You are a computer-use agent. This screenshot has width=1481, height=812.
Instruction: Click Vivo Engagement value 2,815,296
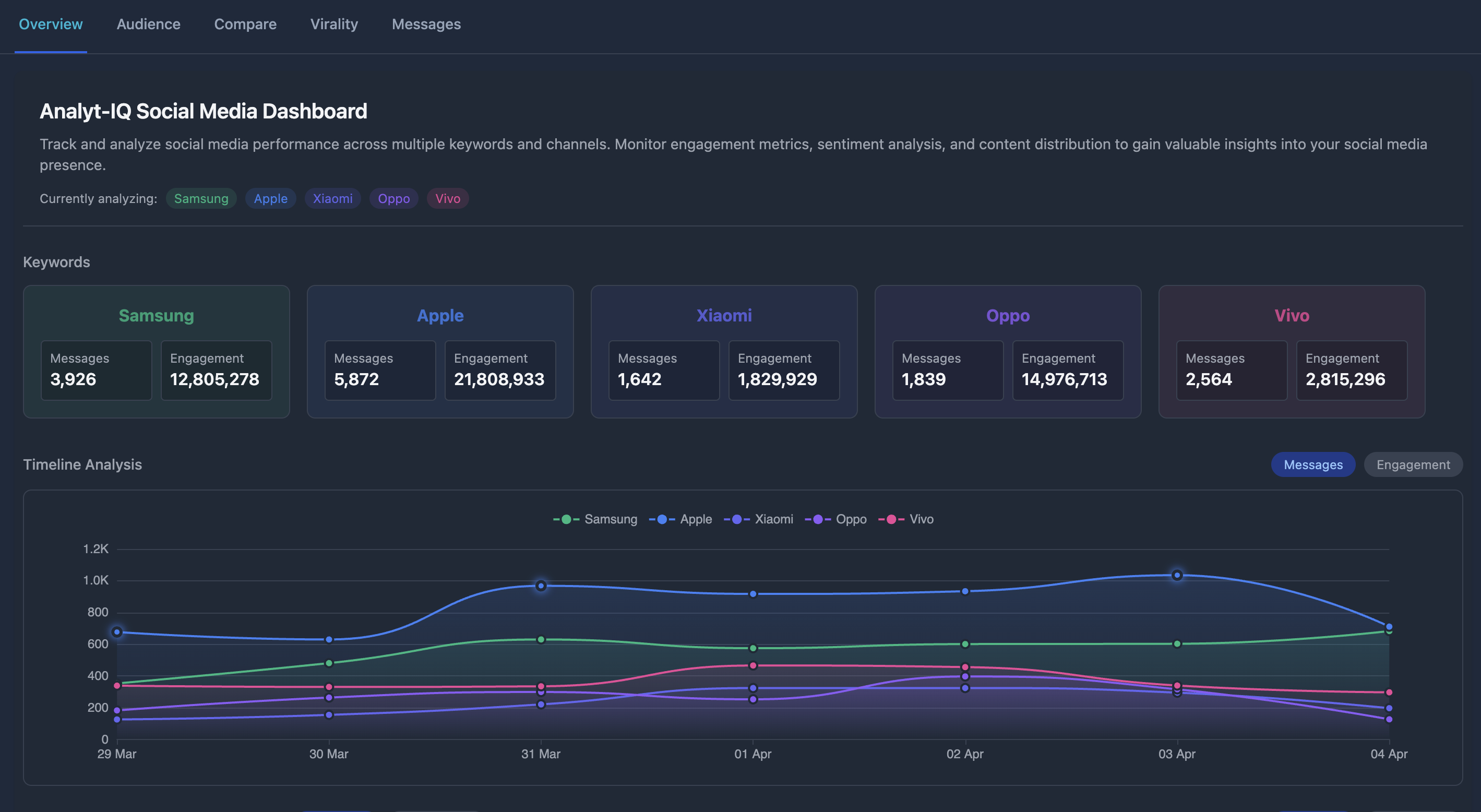(1345, 379)
